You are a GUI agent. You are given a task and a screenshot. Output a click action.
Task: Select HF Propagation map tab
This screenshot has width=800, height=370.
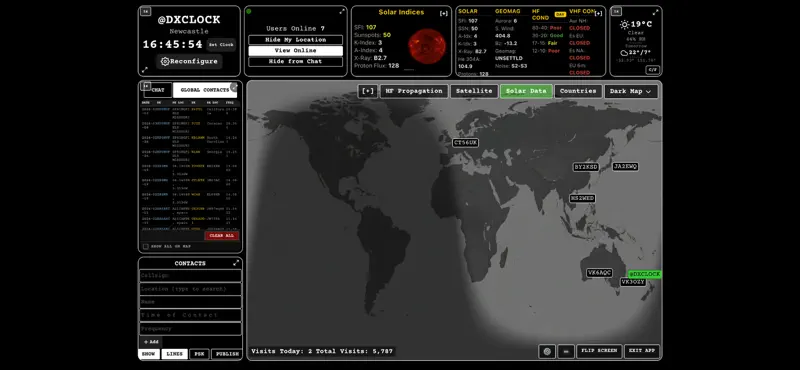(414, 91)
